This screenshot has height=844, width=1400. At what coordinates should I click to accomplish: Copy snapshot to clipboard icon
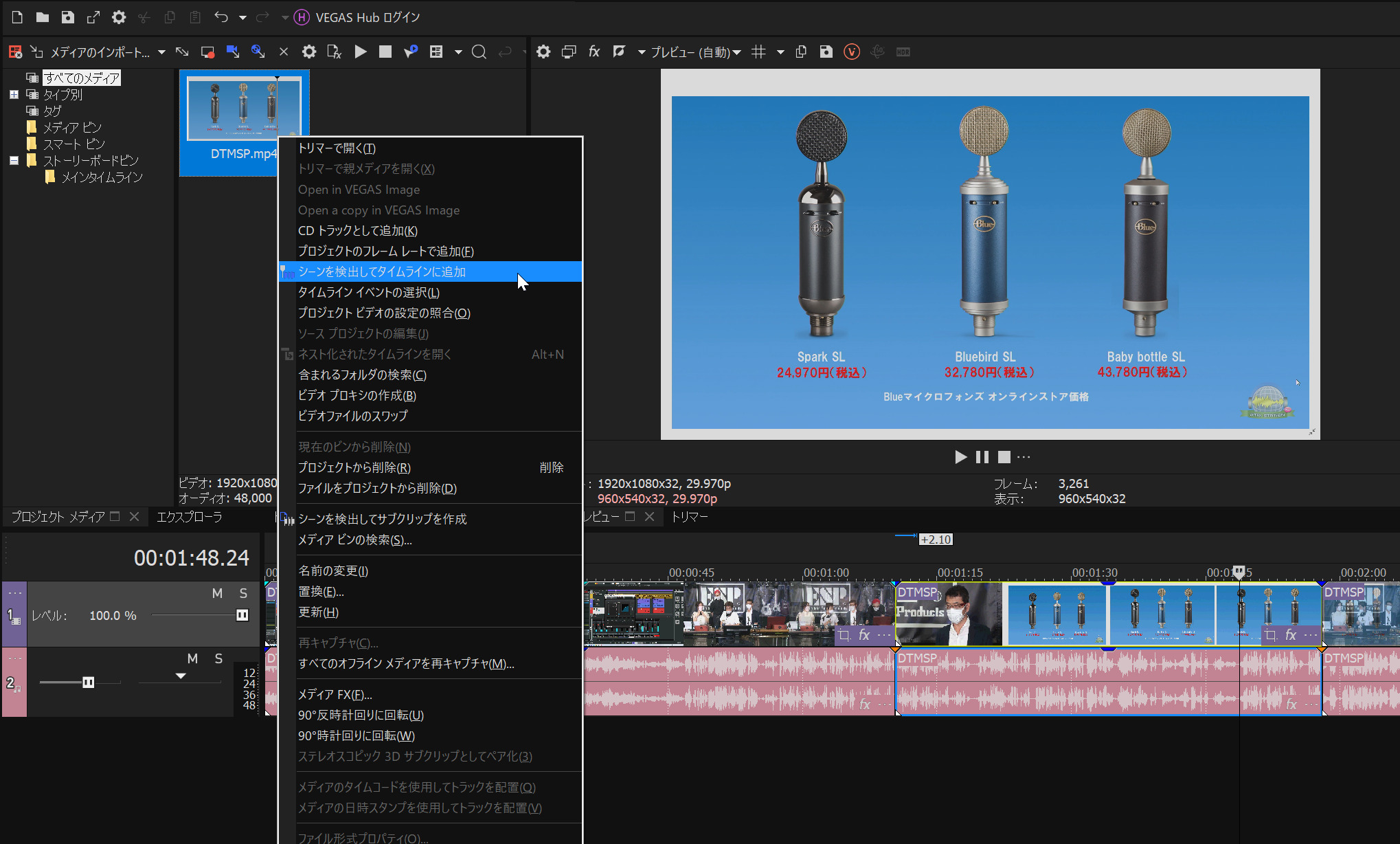coord(801,52)
